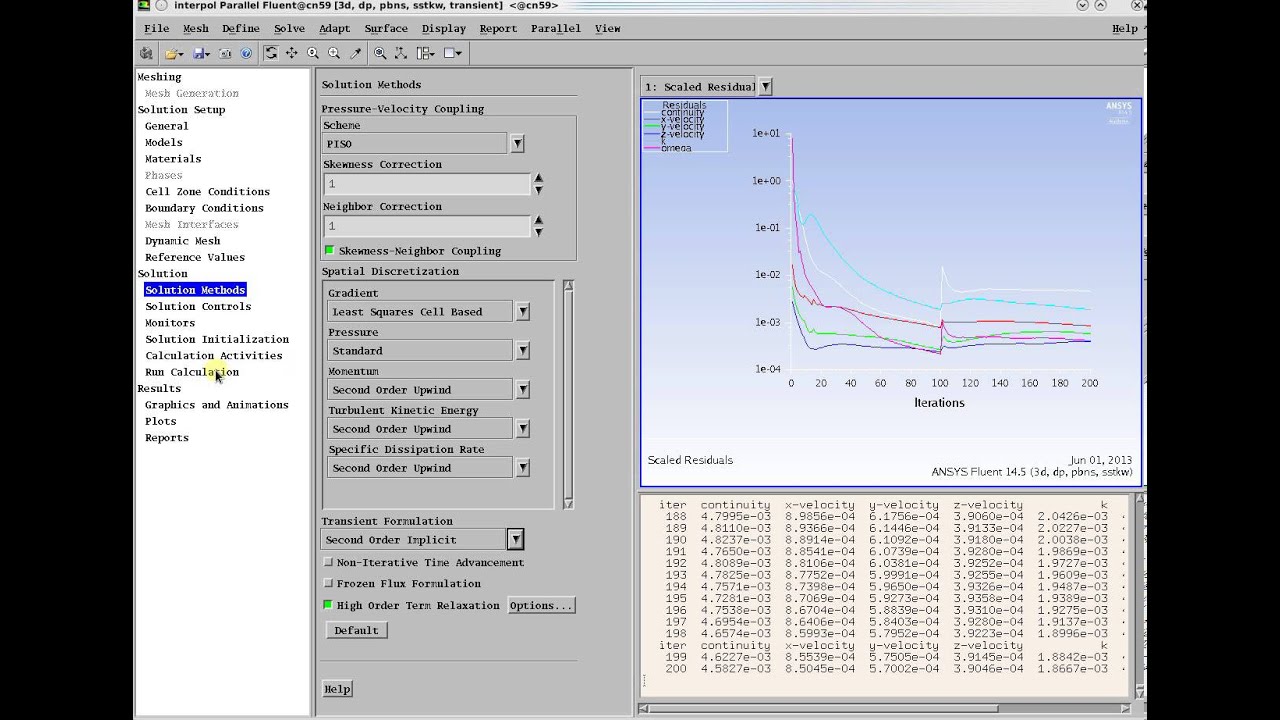The height and width of the screenshot is (720, 1280).
Task: Select Solution Controls
Action: 198,306
